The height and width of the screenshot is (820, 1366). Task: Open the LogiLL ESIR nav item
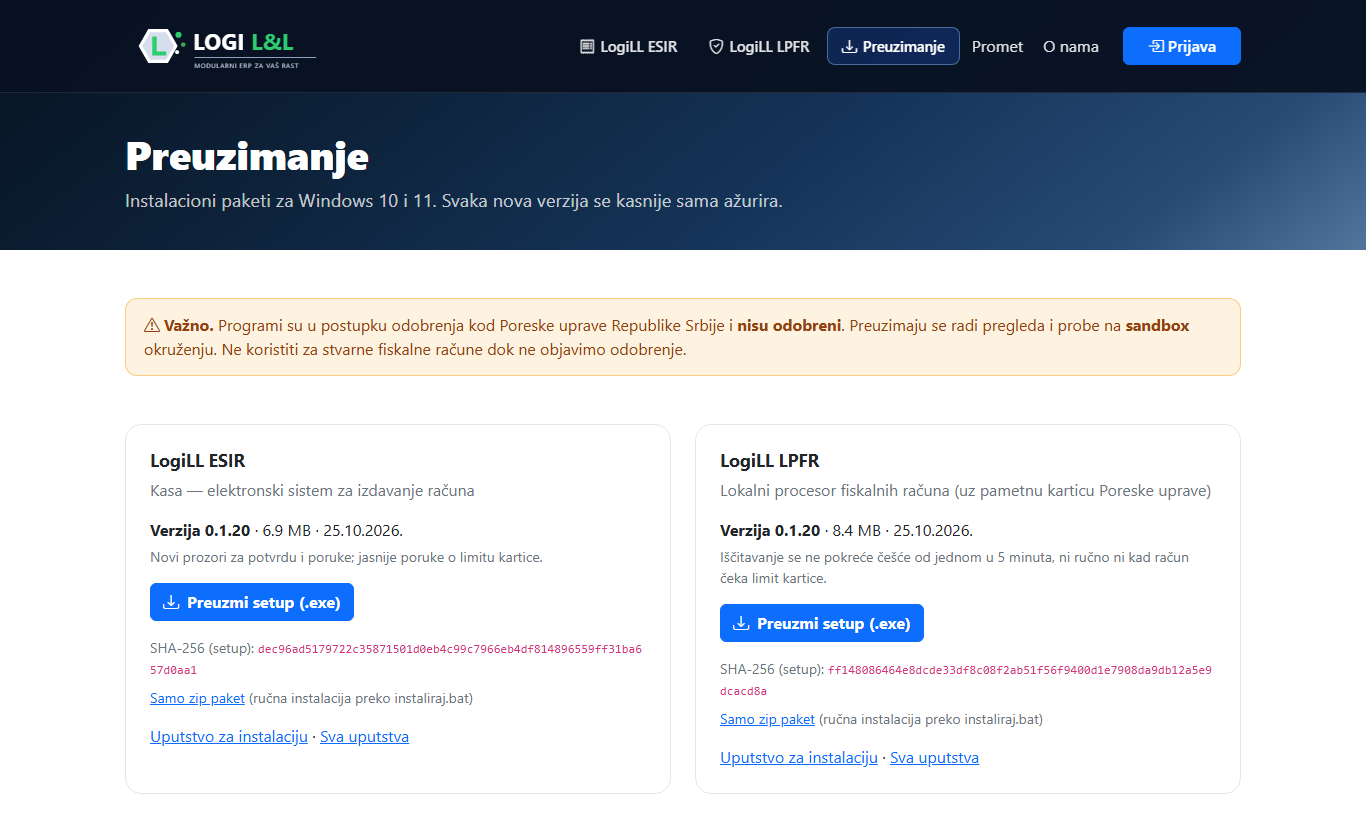pyautogui.click(x=628, y=46)
